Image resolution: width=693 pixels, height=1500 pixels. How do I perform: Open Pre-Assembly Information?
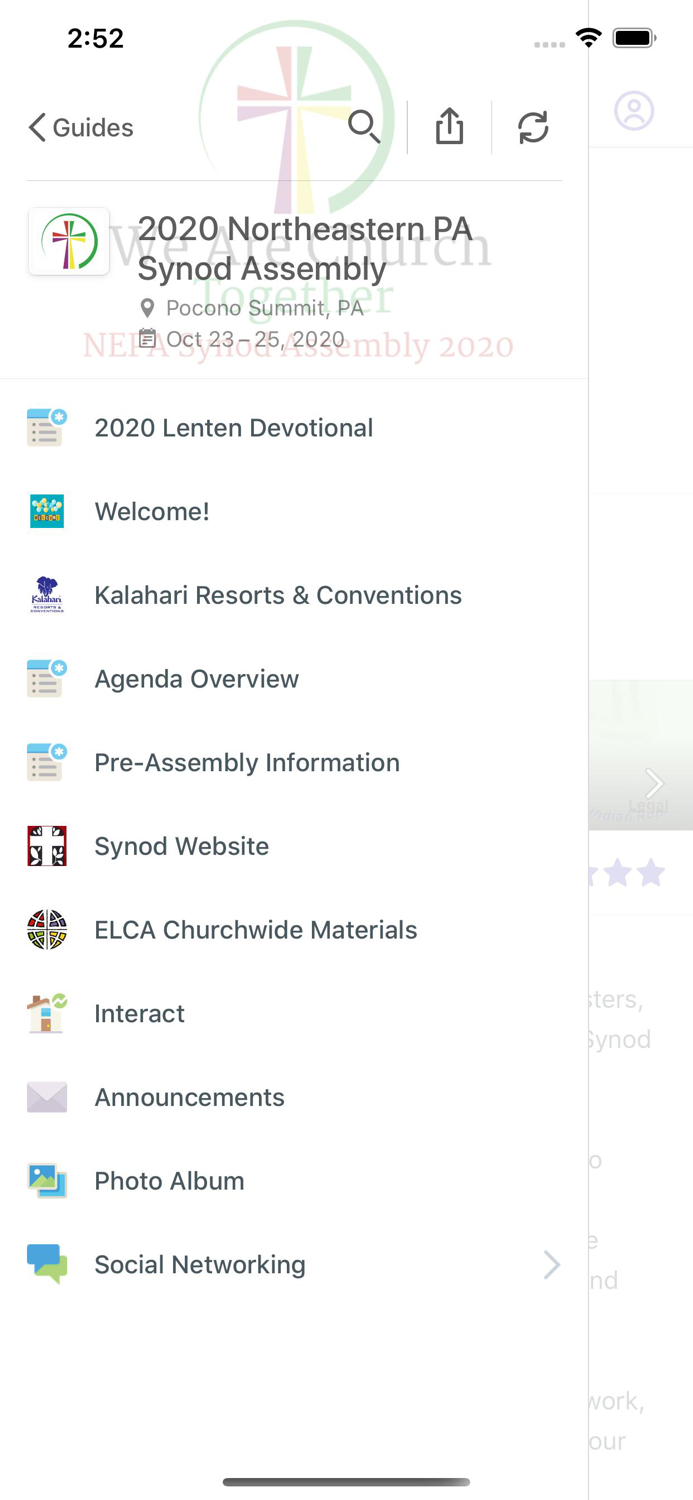pos(247,762)
